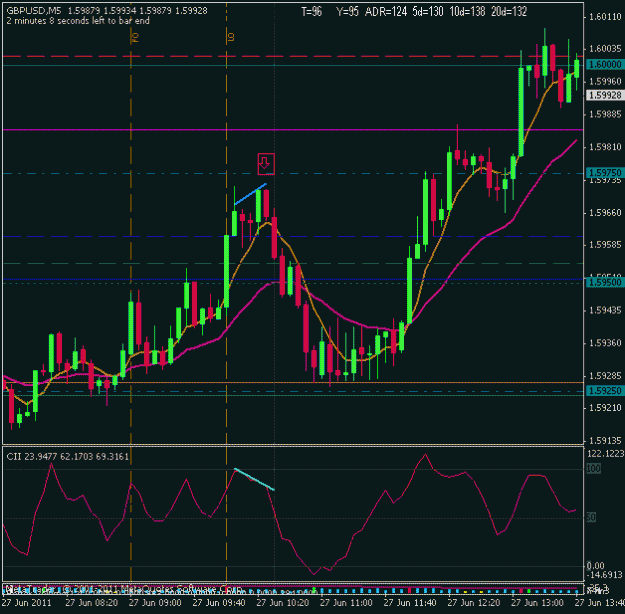Click the 1.59585 price scale label
625x614 pixels.
coord(605,245)
